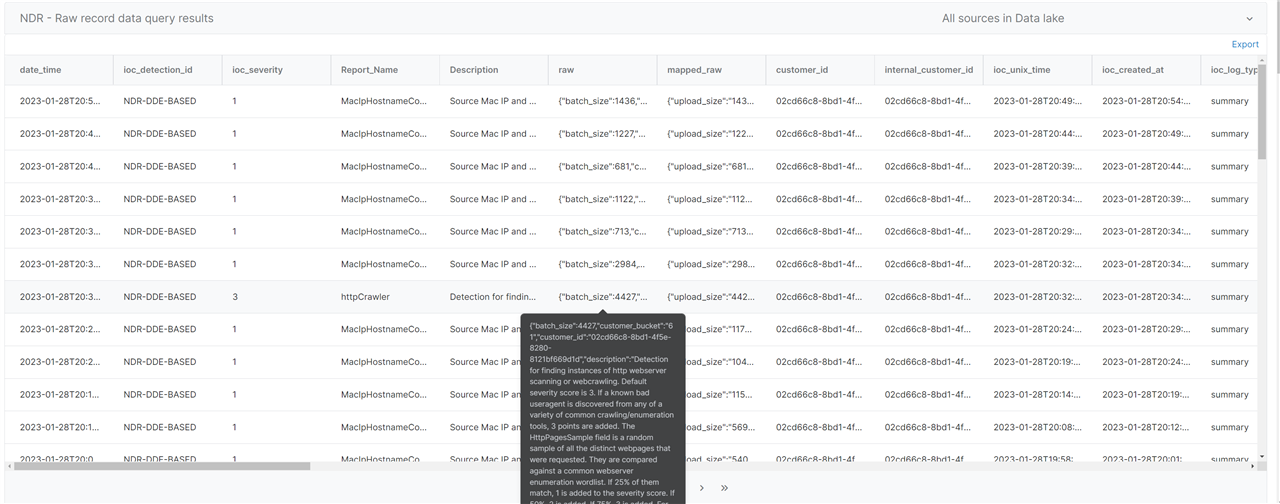Image resolution: width=1280 pixels, height=504 pixels.
Task: Click raw cell with batch_size 713
Action: coord(603,232)
